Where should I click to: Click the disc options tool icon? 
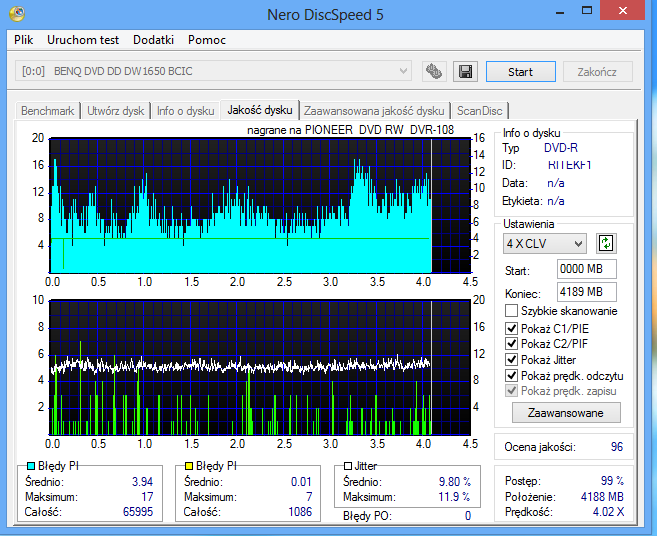point(434,72)
